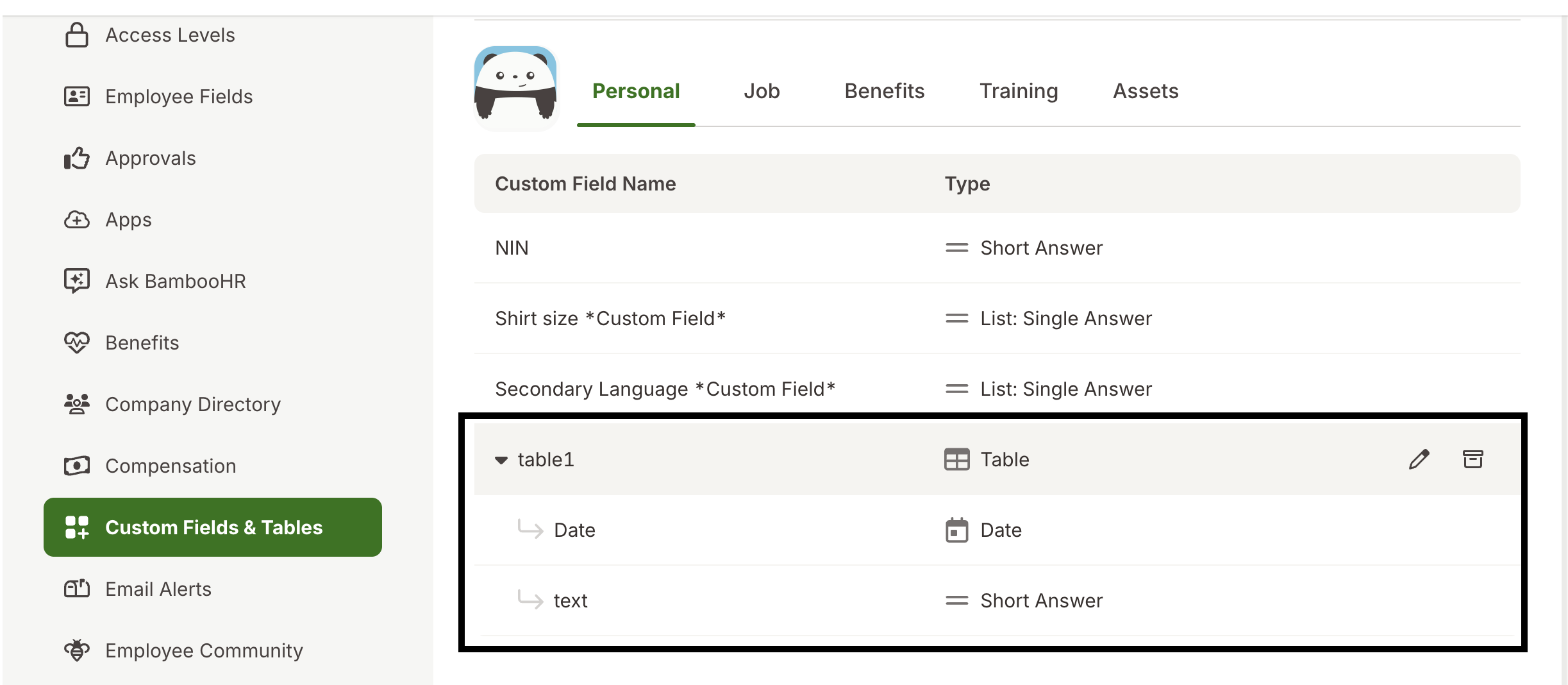Archive table1 using the archive icon
The width and height of the screenshot is (1568, 685).
[1473, 459]
